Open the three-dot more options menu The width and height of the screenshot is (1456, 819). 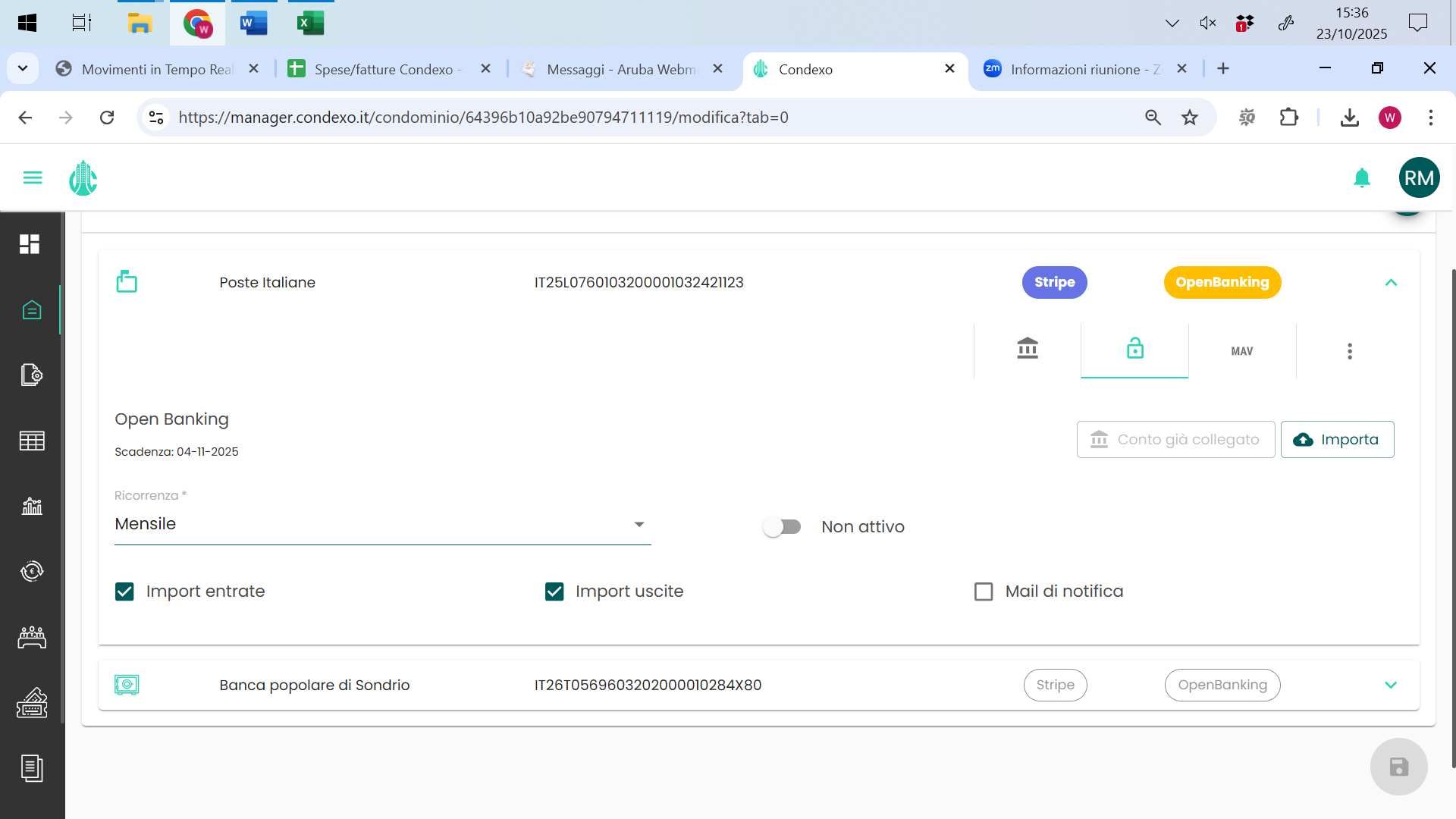coord(1350,351)
